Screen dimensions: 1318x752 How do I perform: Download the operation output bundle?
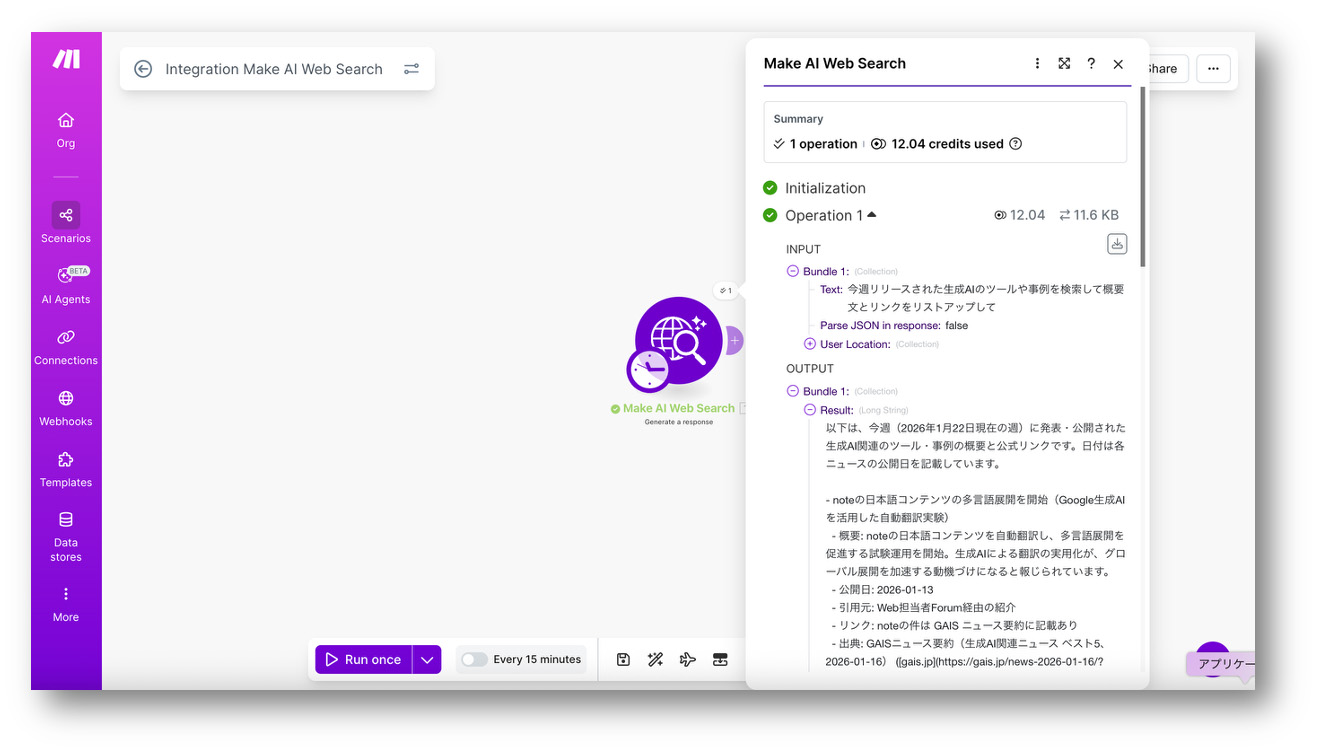[1117, 244]
